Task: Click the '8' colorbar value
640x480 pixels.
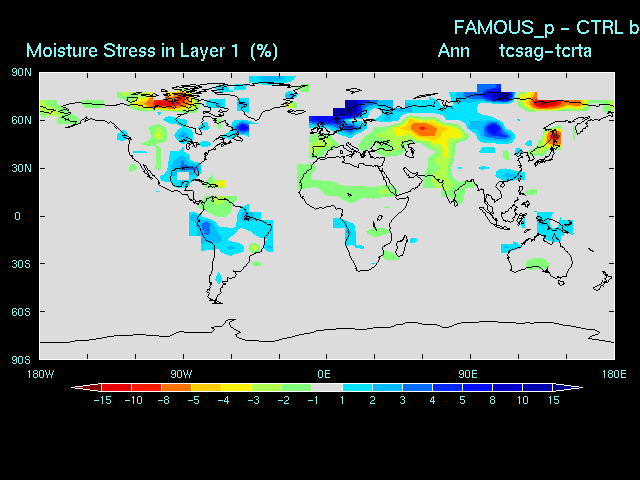Action: click(x=493, y=400)
